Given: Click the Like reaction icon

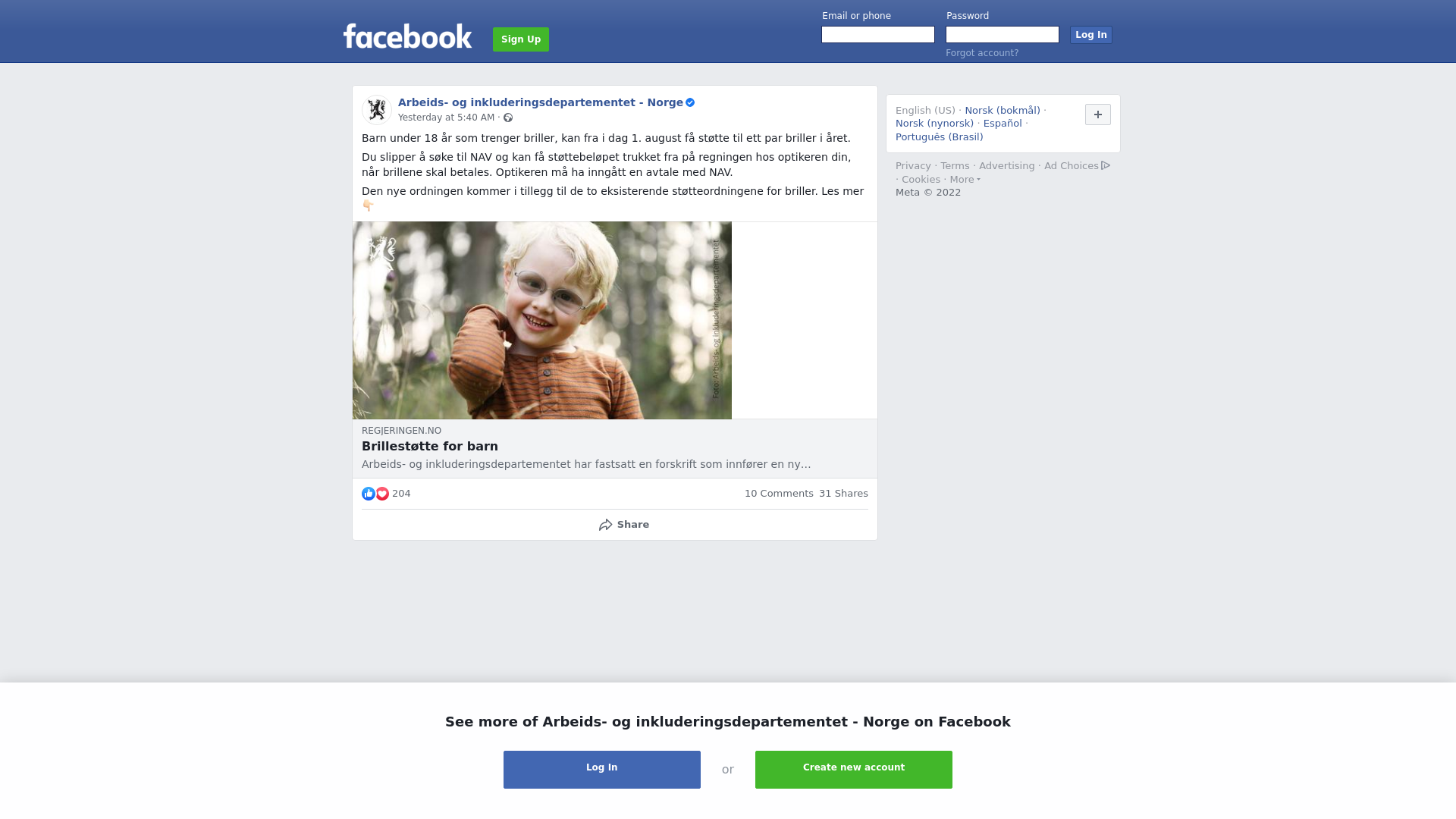Looking at the screenshot, I should (x=369, y=494).
